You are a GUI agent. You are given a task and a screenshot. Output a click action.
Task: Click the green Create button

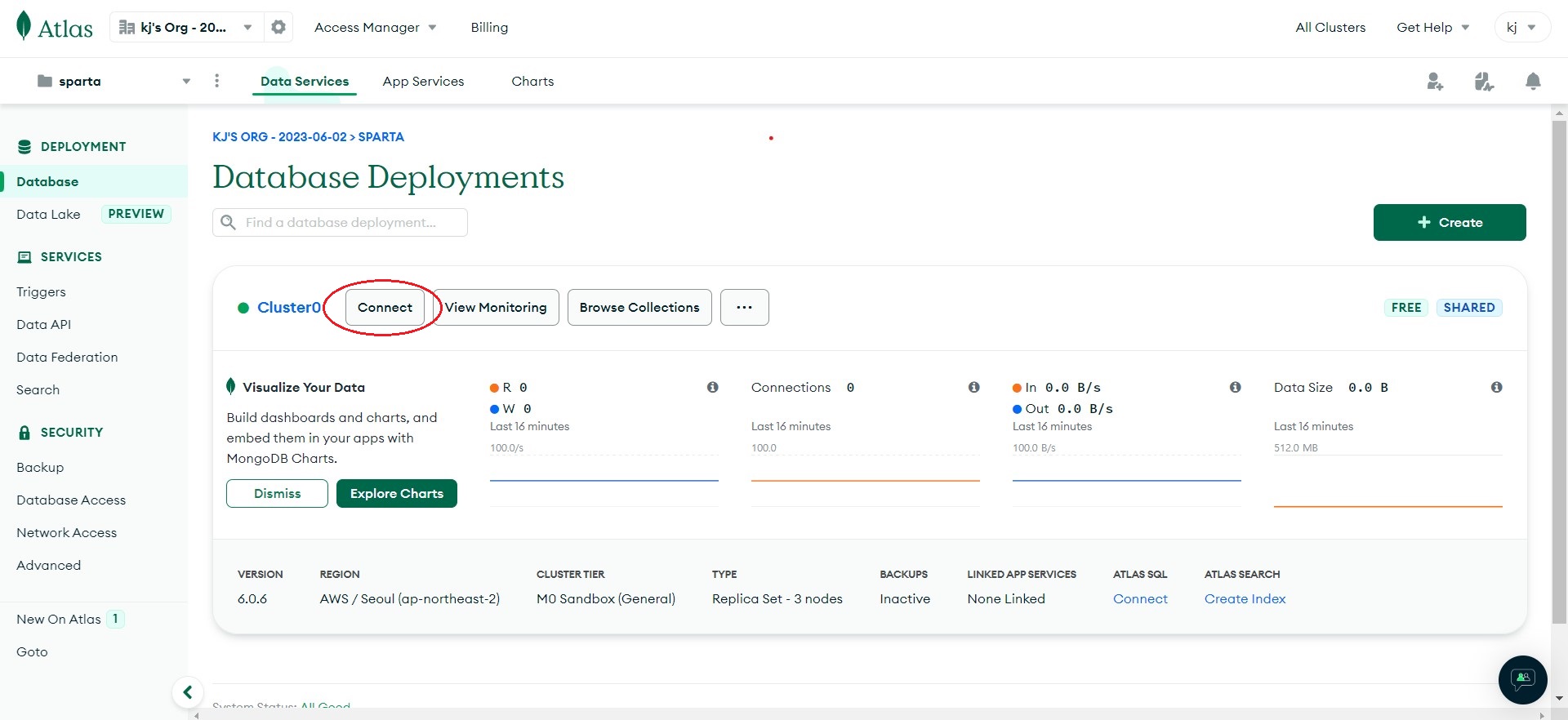1449,222
